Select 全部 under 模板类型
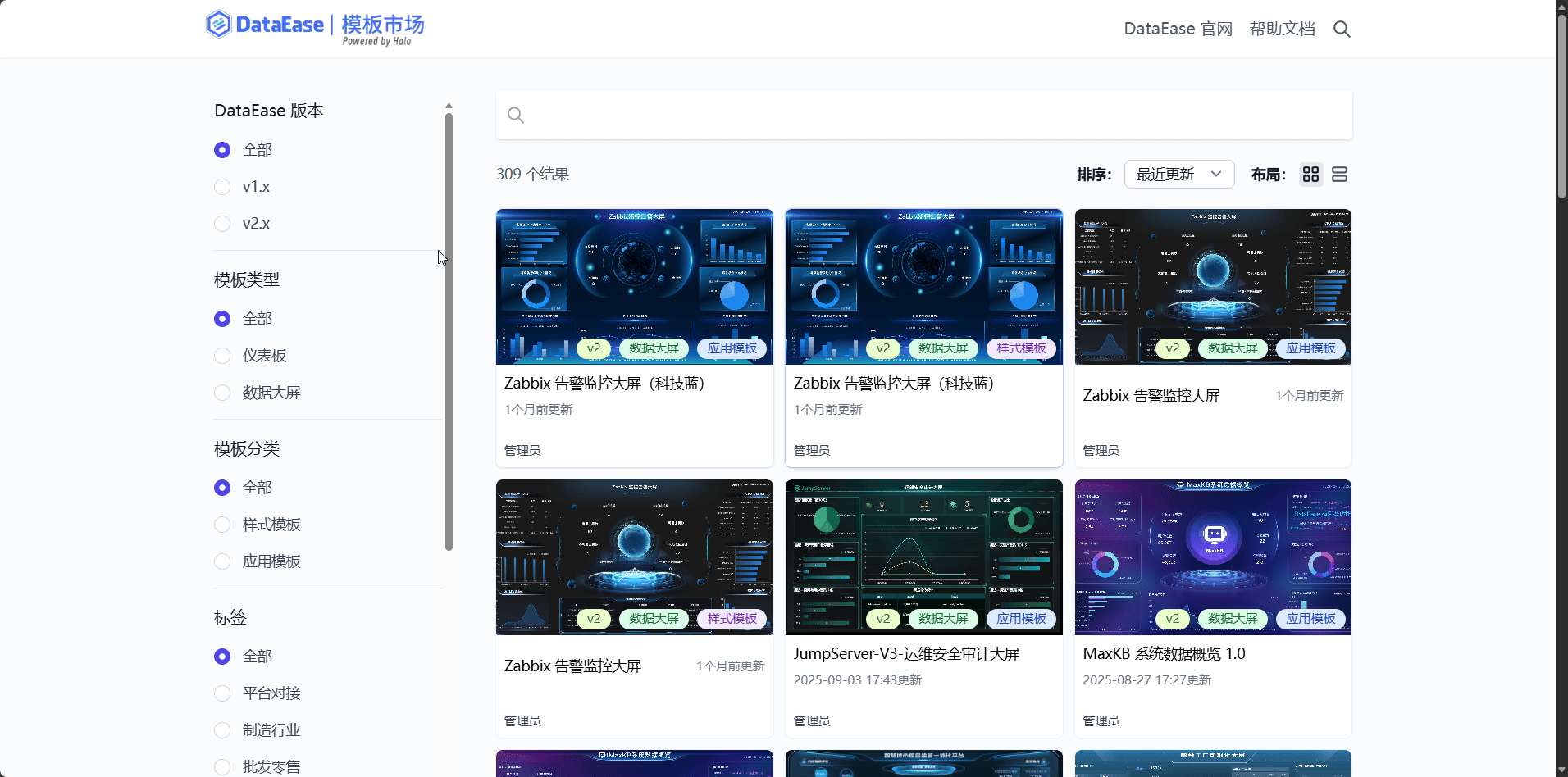 (222, 319)
